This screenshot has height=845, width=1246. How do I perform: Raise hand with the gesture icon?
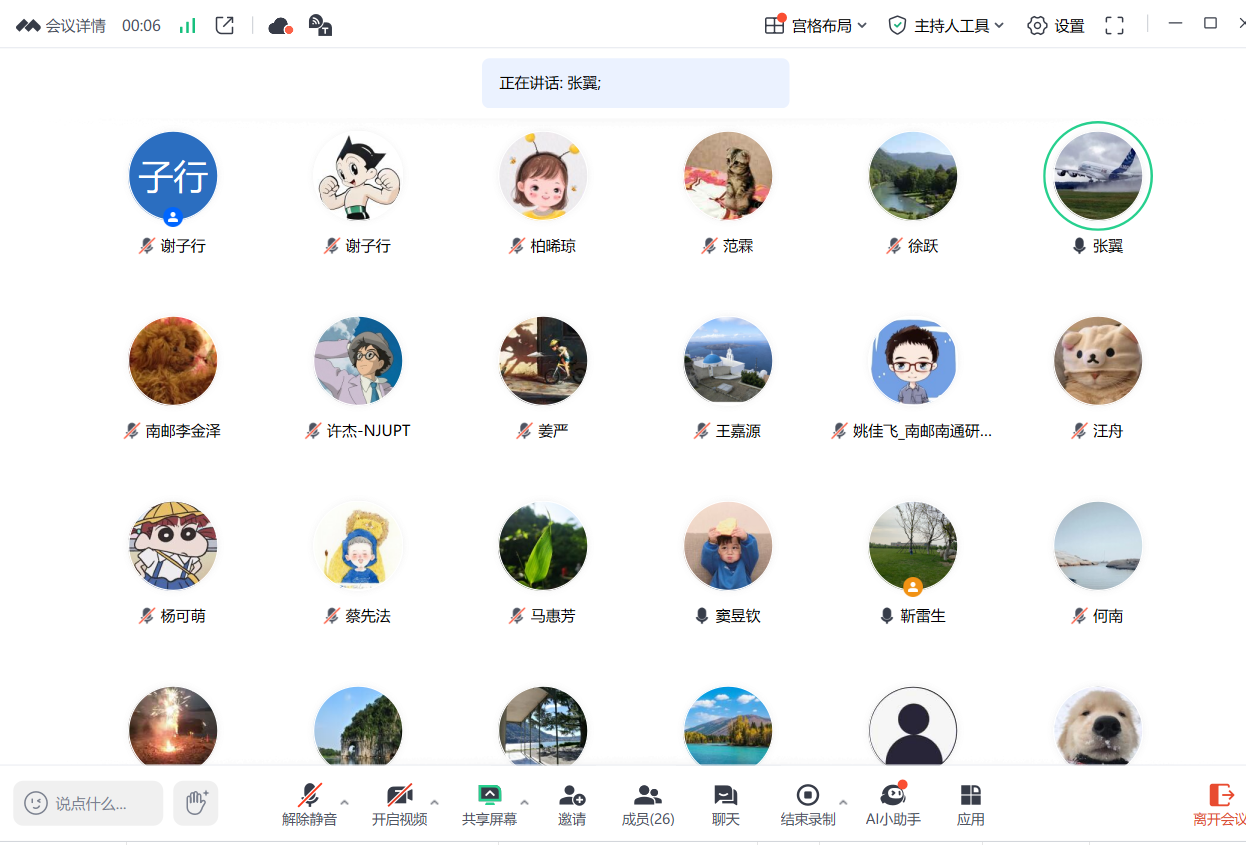pos(196,802)
